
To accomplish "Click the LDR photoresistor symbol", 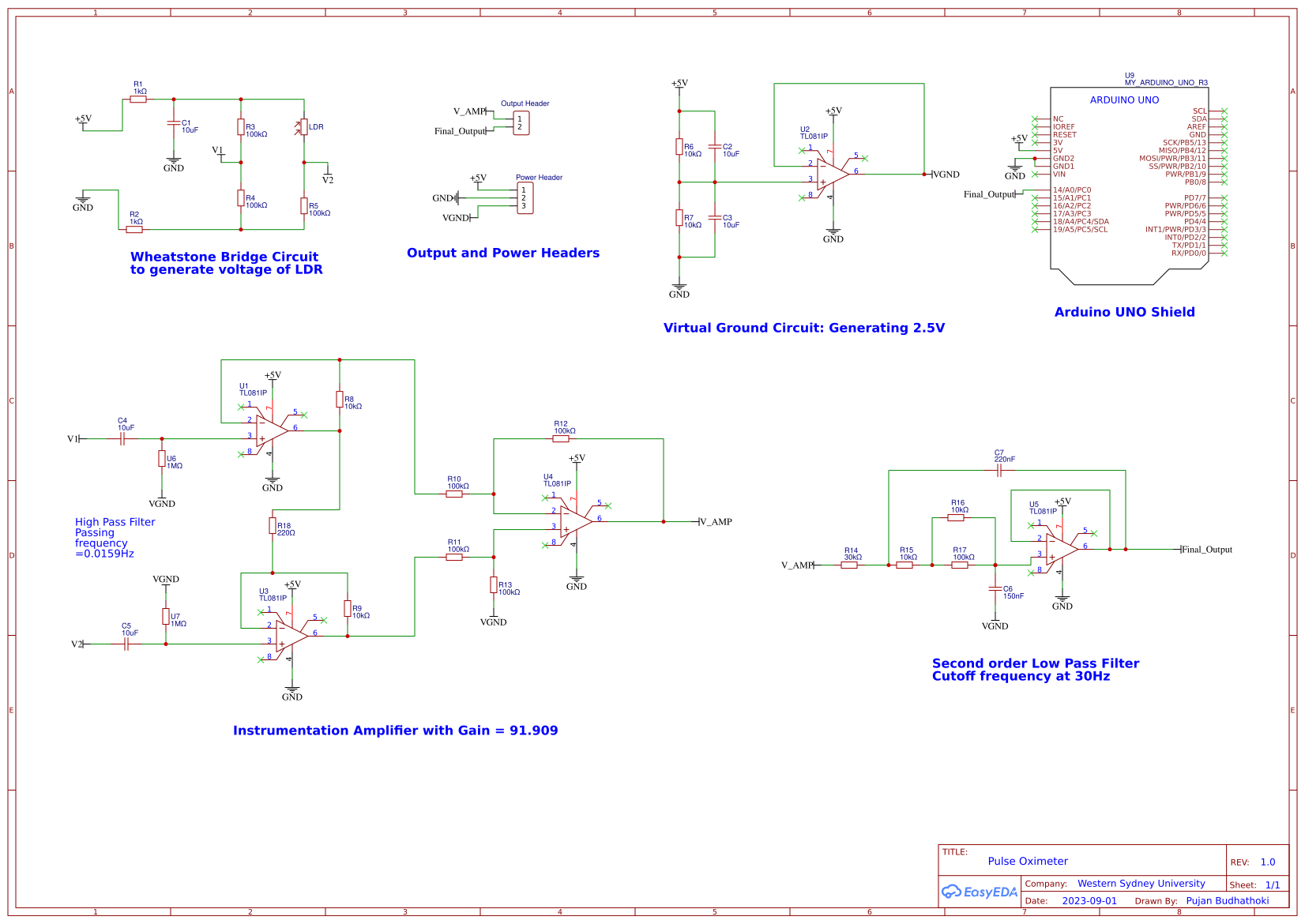I will point(303,126).
